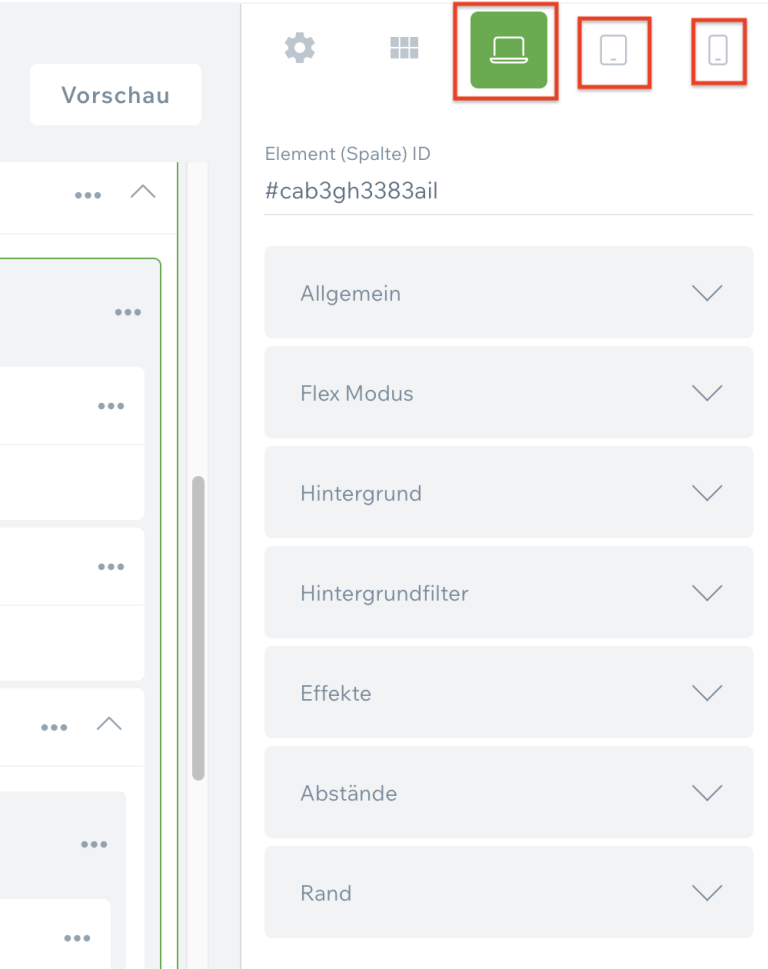Click the grid layout icon
This screenshot has height=969, width=768.
click(x=404, y=49)
